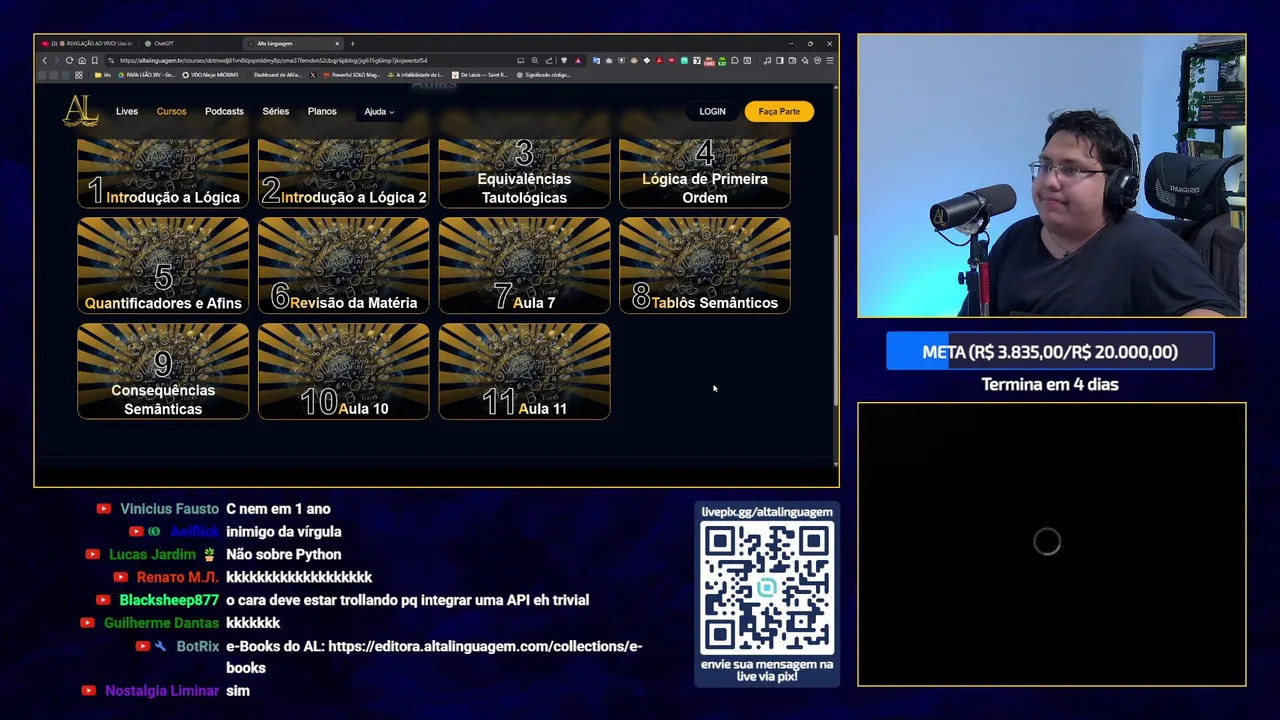Open lesson 6 Revisão da Matéria

(344, 266)
